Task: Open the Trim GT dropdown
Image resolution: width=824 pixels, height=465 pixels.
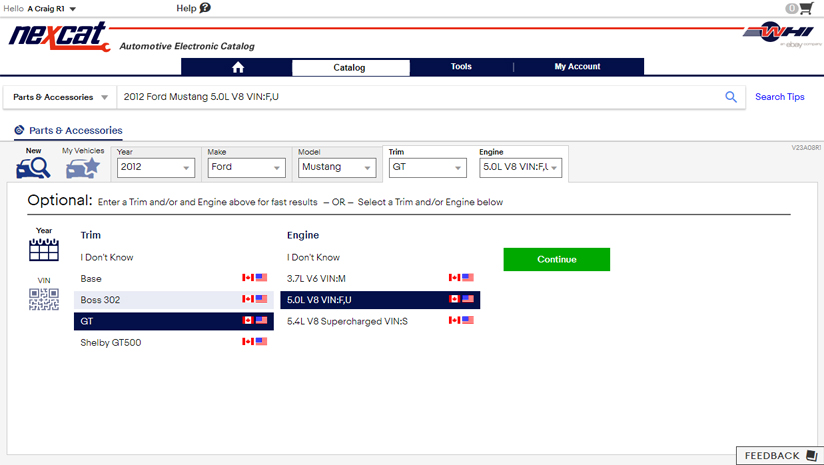Action: [x=427, y=168]
